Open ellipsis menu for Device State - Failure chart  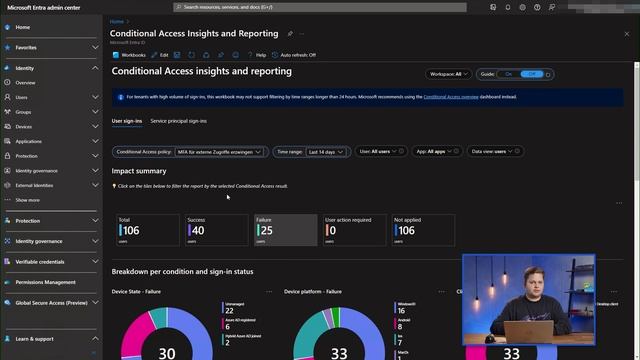[x=269, y=292]
